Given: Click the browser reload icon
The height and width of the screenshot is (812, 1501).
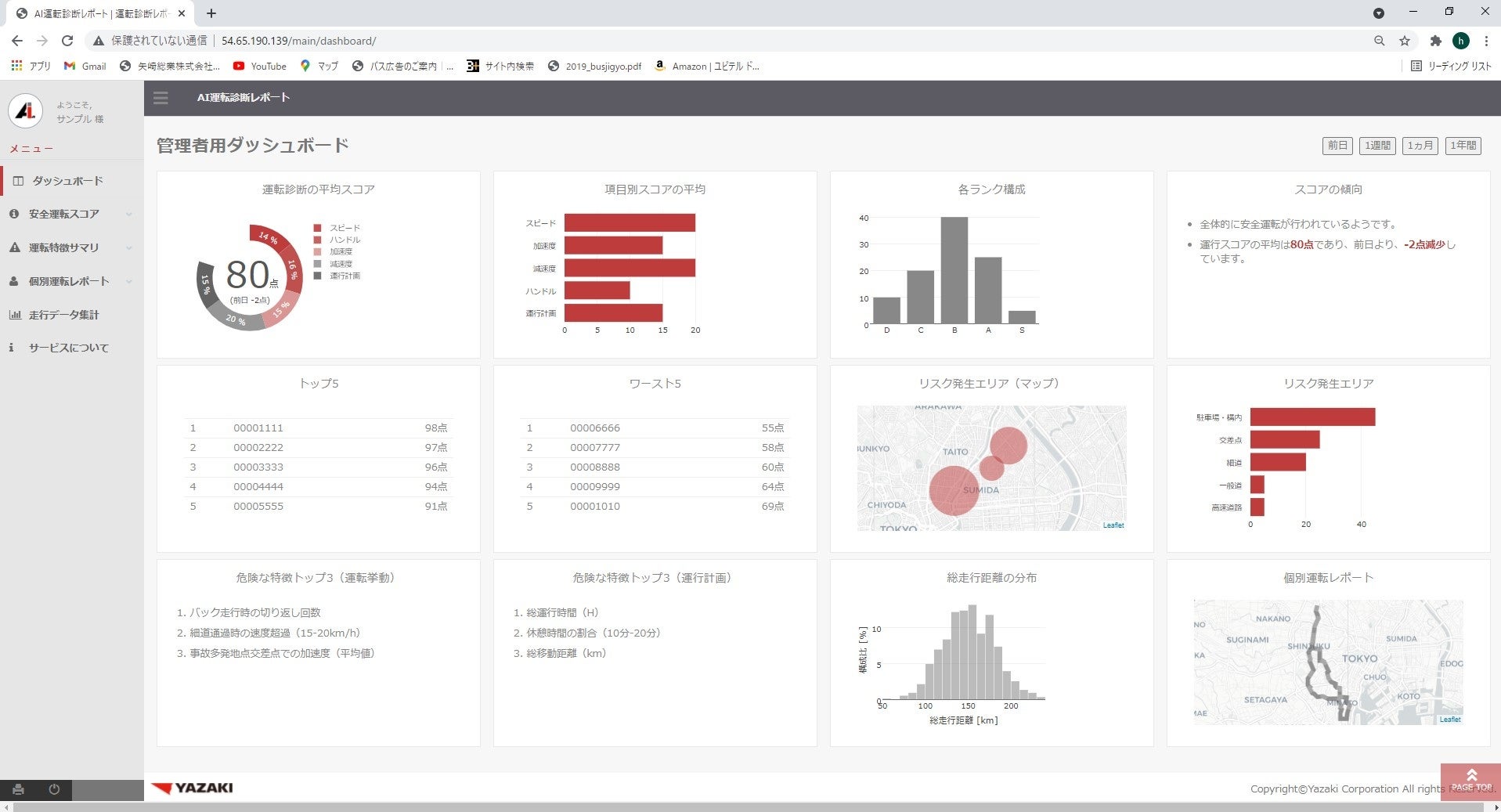Looking at the screenshot, I should (x=67, y=41).
